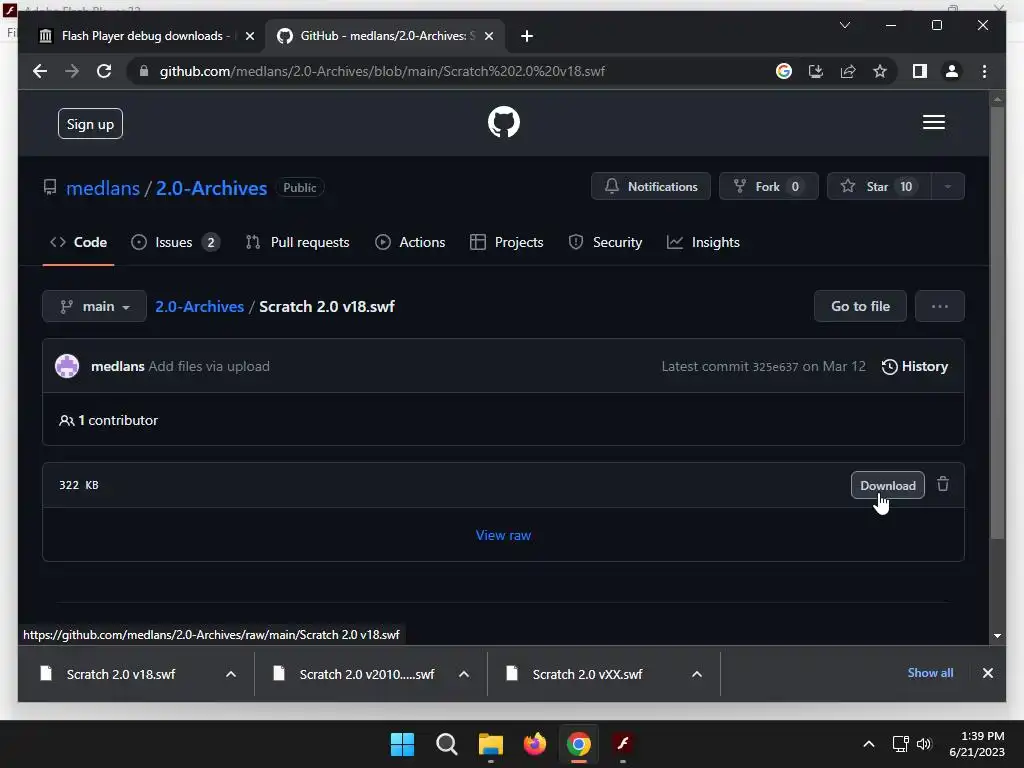Click the medlans user avatar
Image resolution: width=1024 pixels, height=768 pixels.
pos(67,366)
